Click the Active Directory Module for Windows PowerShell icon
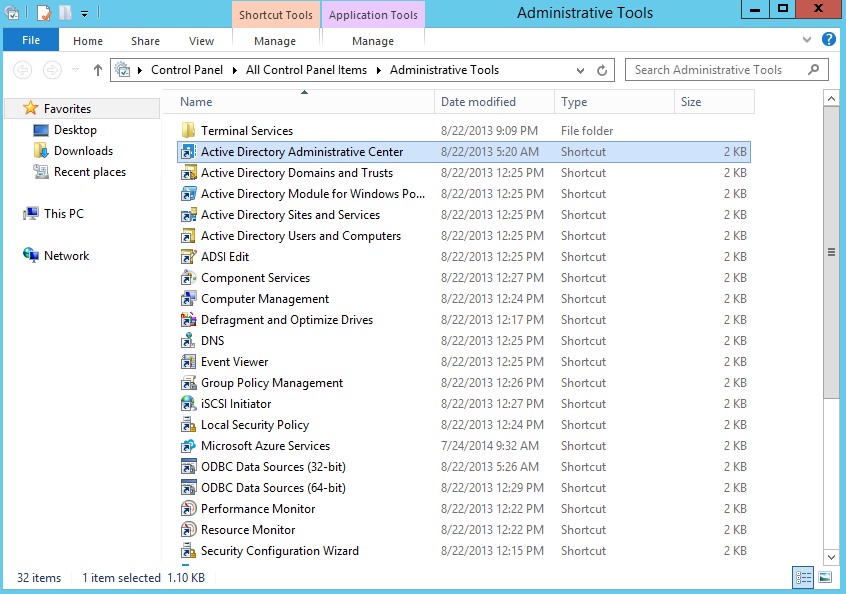 (x=188, y=194)
